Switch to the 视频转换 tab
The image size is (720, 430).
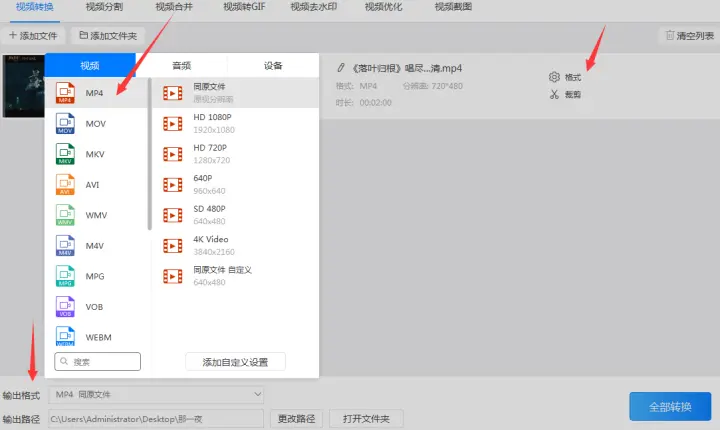coord(34,7)
